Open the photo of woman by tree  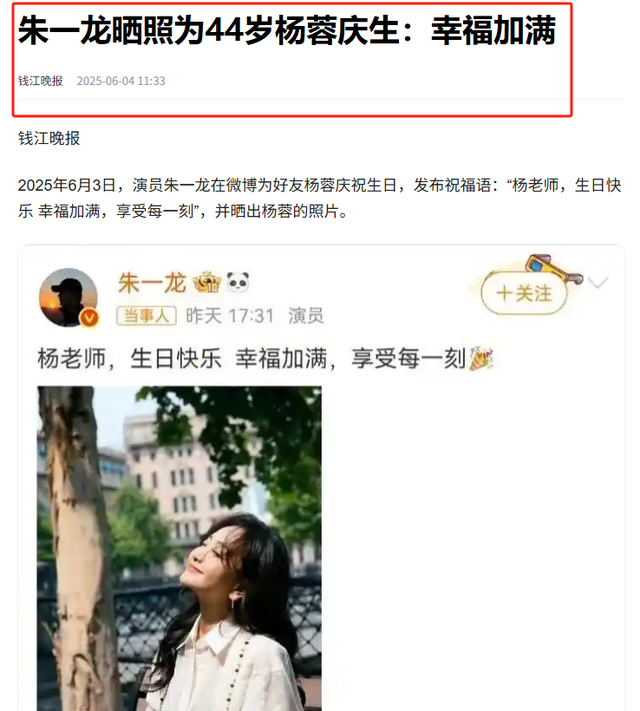tap(179, 548)
